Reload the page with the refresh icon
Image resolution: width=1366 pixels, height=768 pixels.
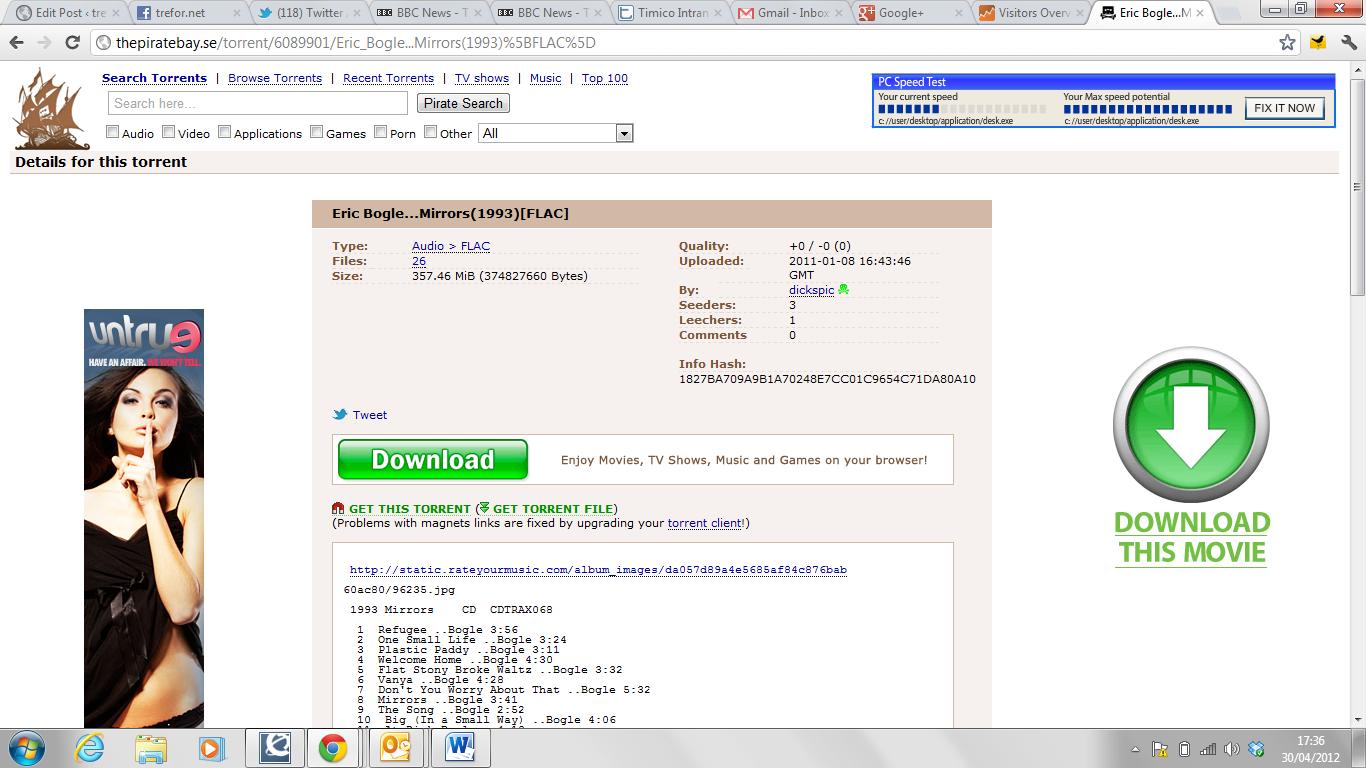click(x=72, y=43)
